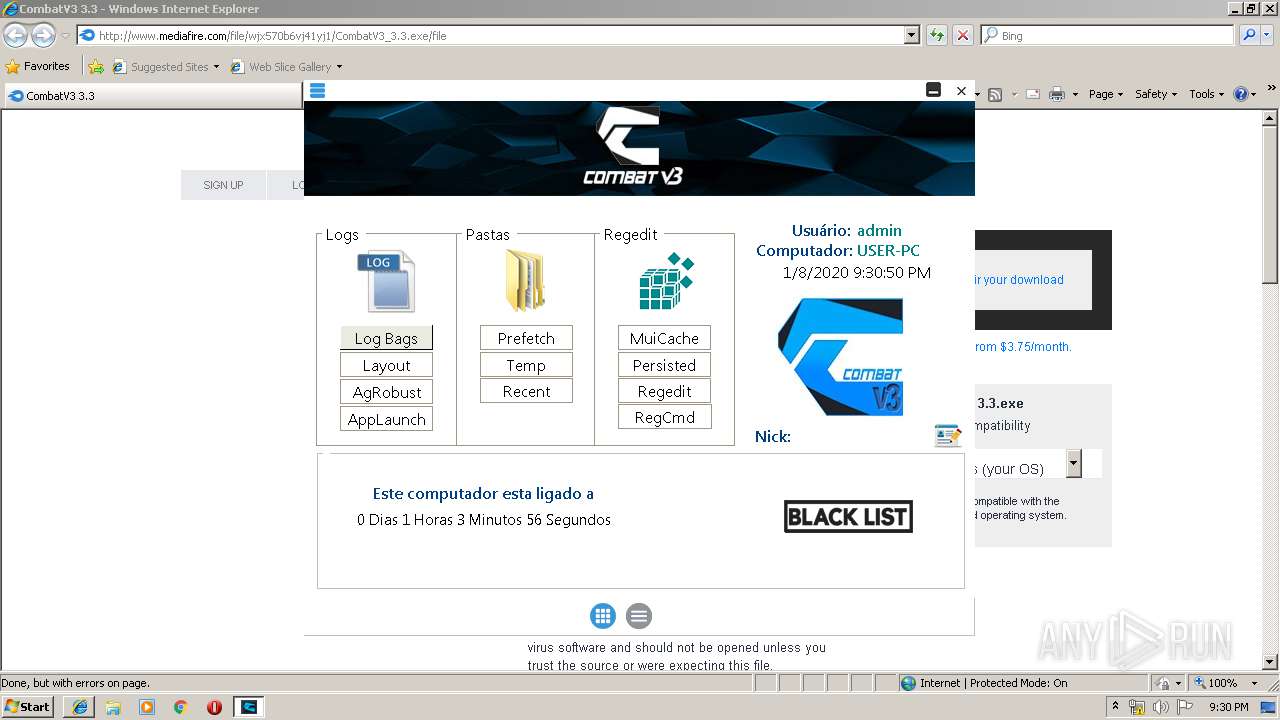Open Windows Explorer from the taskbar

tap(113, 707)
